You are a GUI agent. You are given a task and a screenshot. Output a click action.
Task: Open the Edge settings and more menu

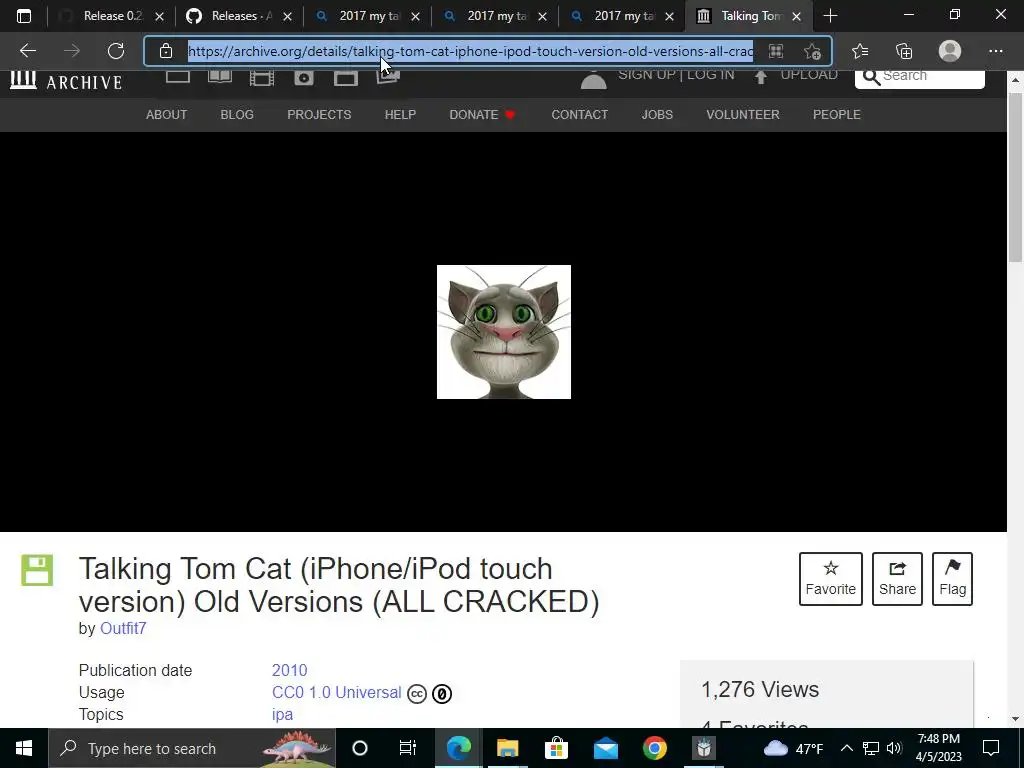point(995,51)
